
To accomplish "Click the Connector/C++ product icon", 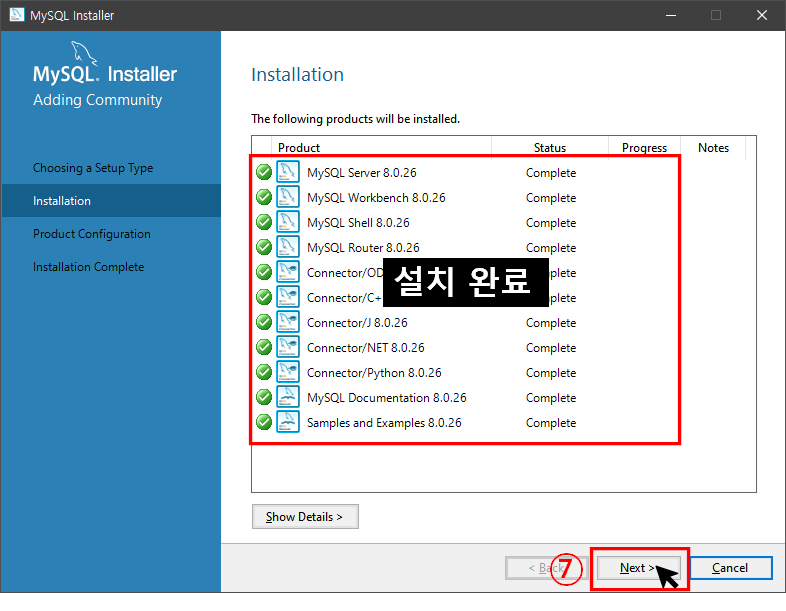I will click(288, 297).
